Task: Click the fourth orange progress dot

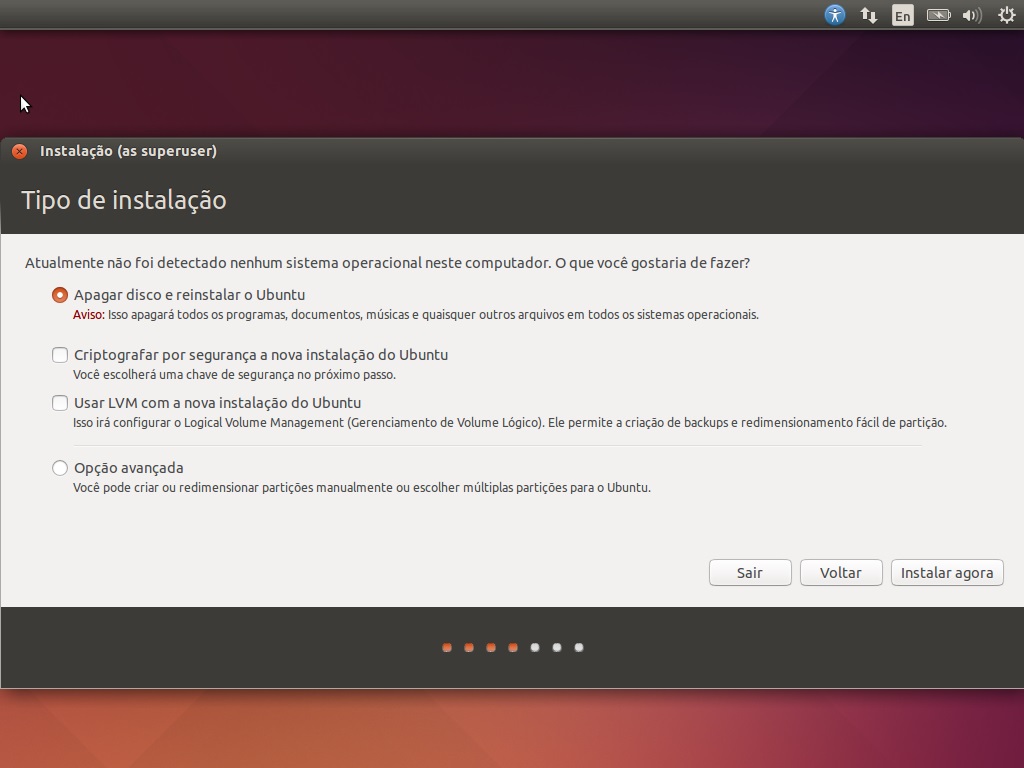Action: coord(513,647)
